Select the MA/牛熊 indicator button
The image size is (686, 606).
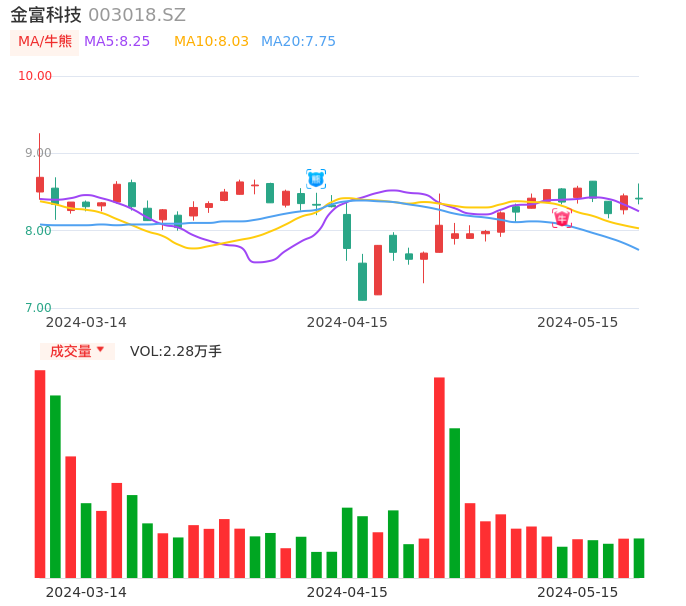(x=45, y=42)
